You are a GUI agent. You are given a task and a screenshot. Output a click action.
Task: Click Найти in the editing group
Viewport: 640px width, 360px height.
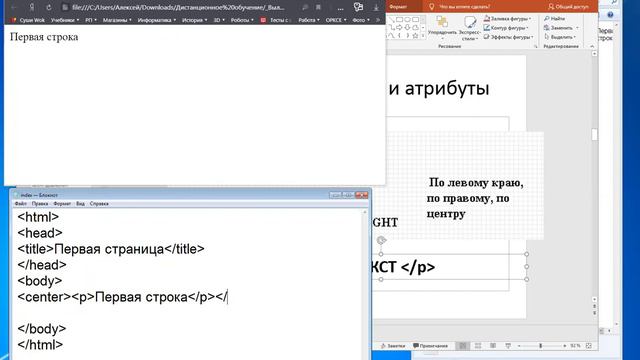555,18
